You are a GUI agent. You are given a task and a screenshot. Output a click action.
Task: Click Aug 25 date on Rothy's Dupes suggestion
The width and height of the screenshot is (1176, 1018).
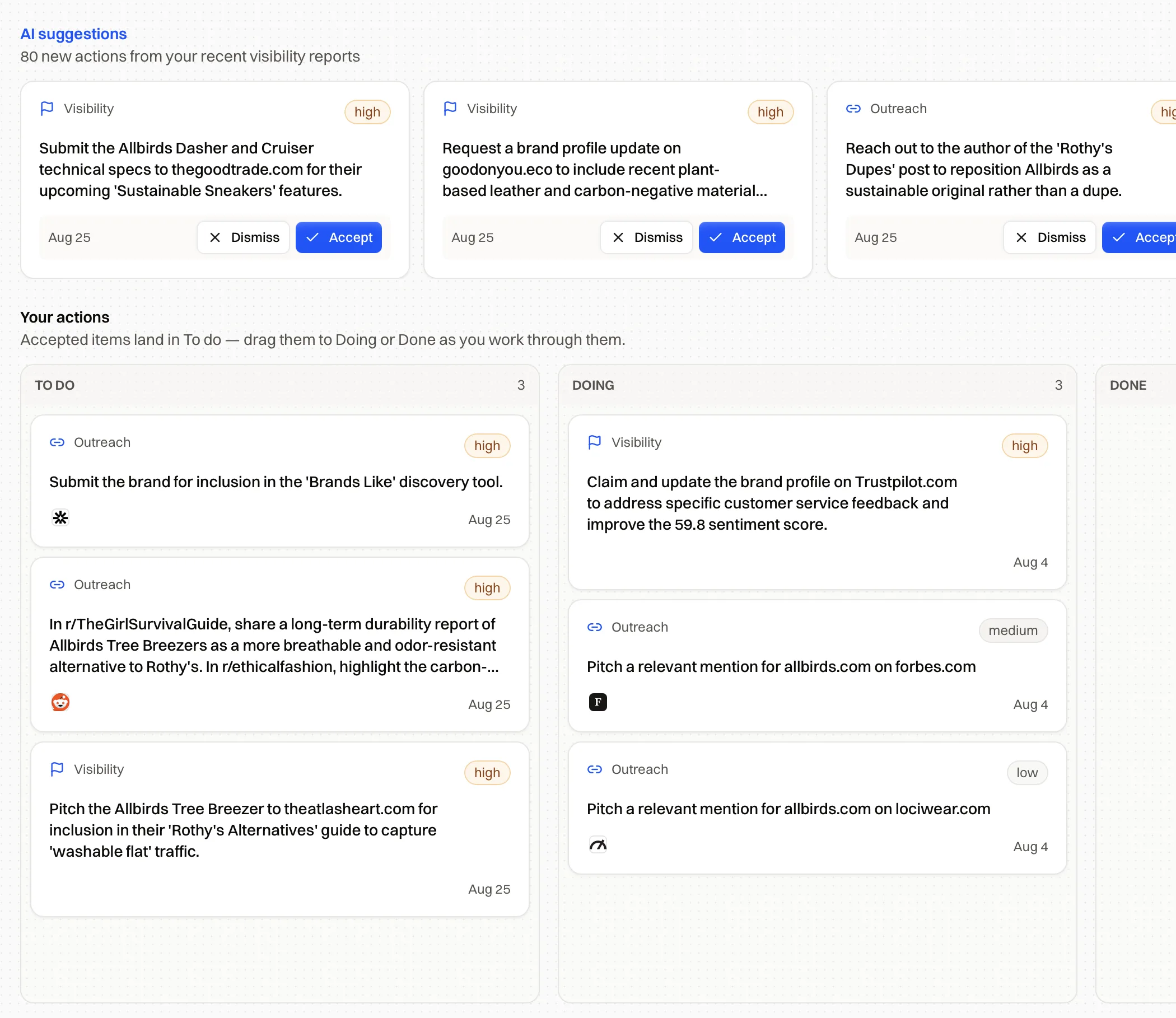point(875,237)
